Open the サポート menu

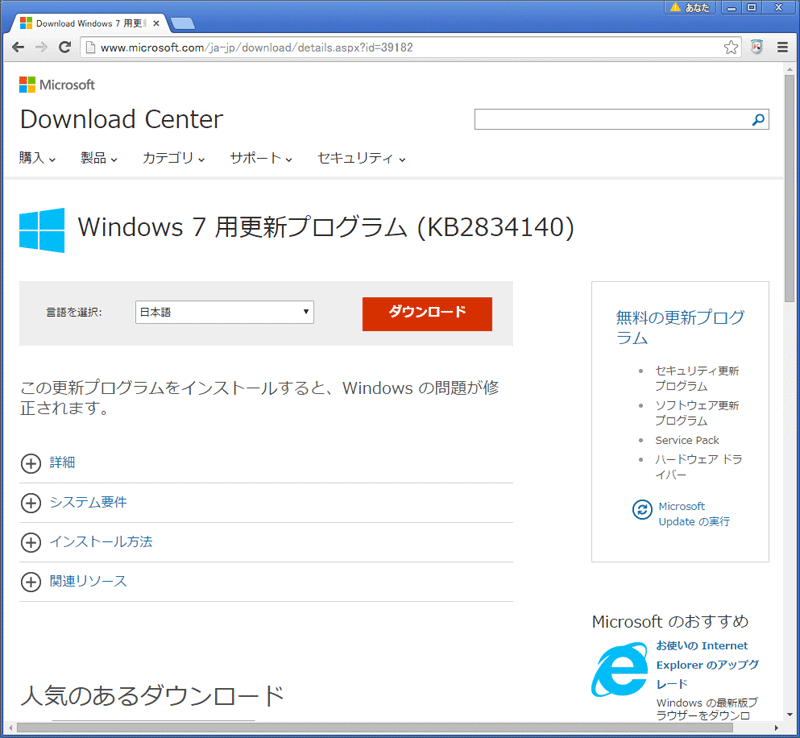(x=261, y=158)
